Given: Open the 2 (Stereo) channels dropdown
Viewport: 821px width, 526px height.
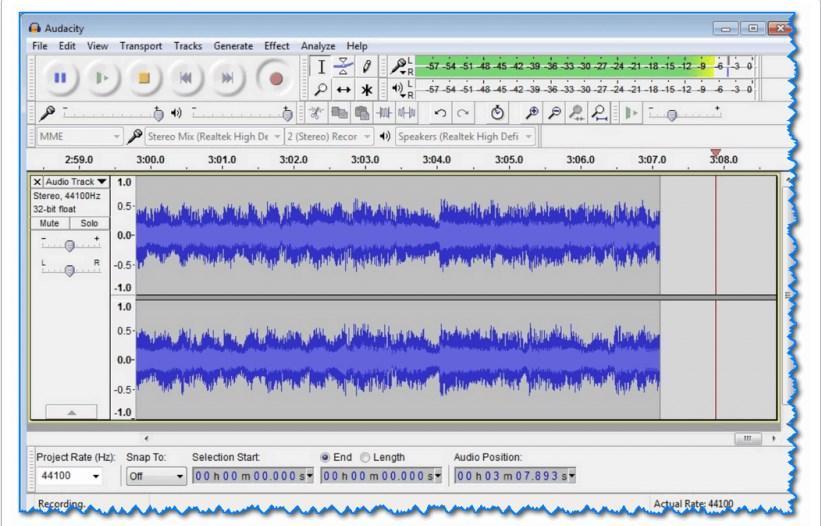Looking at the screenshot, I should (329, 137).
